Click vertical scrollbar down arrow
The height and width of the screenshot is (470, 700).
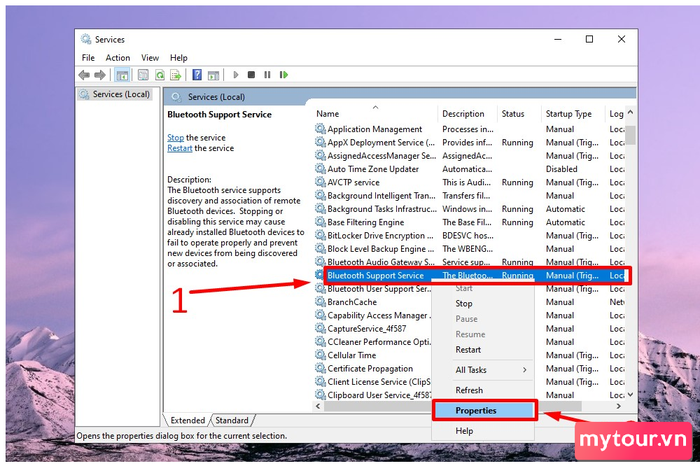click(x=630, y=395)
